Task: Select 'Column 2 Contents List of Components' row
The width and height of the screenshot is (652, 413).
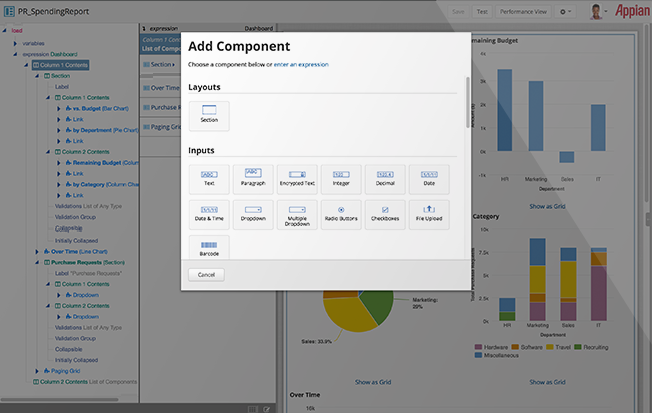Action: (x=85, y=382)
